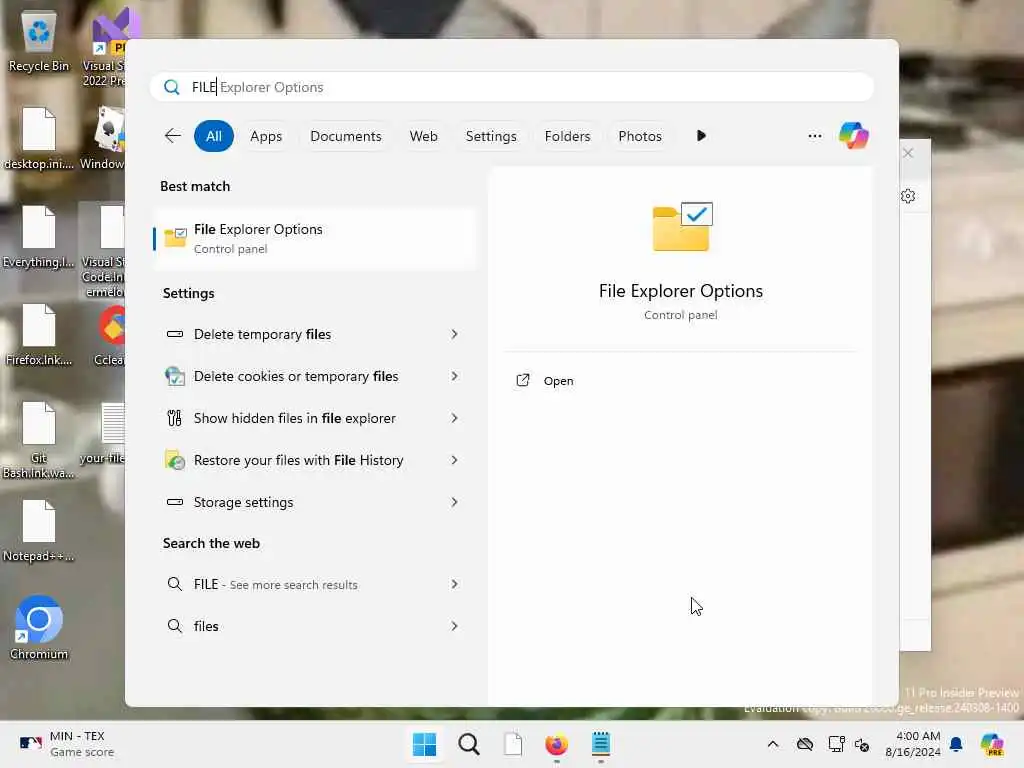1024x768 pixels.
Task: Expand the Storage settings chevron
Action: pyautogui.click(x=455, y=502)
